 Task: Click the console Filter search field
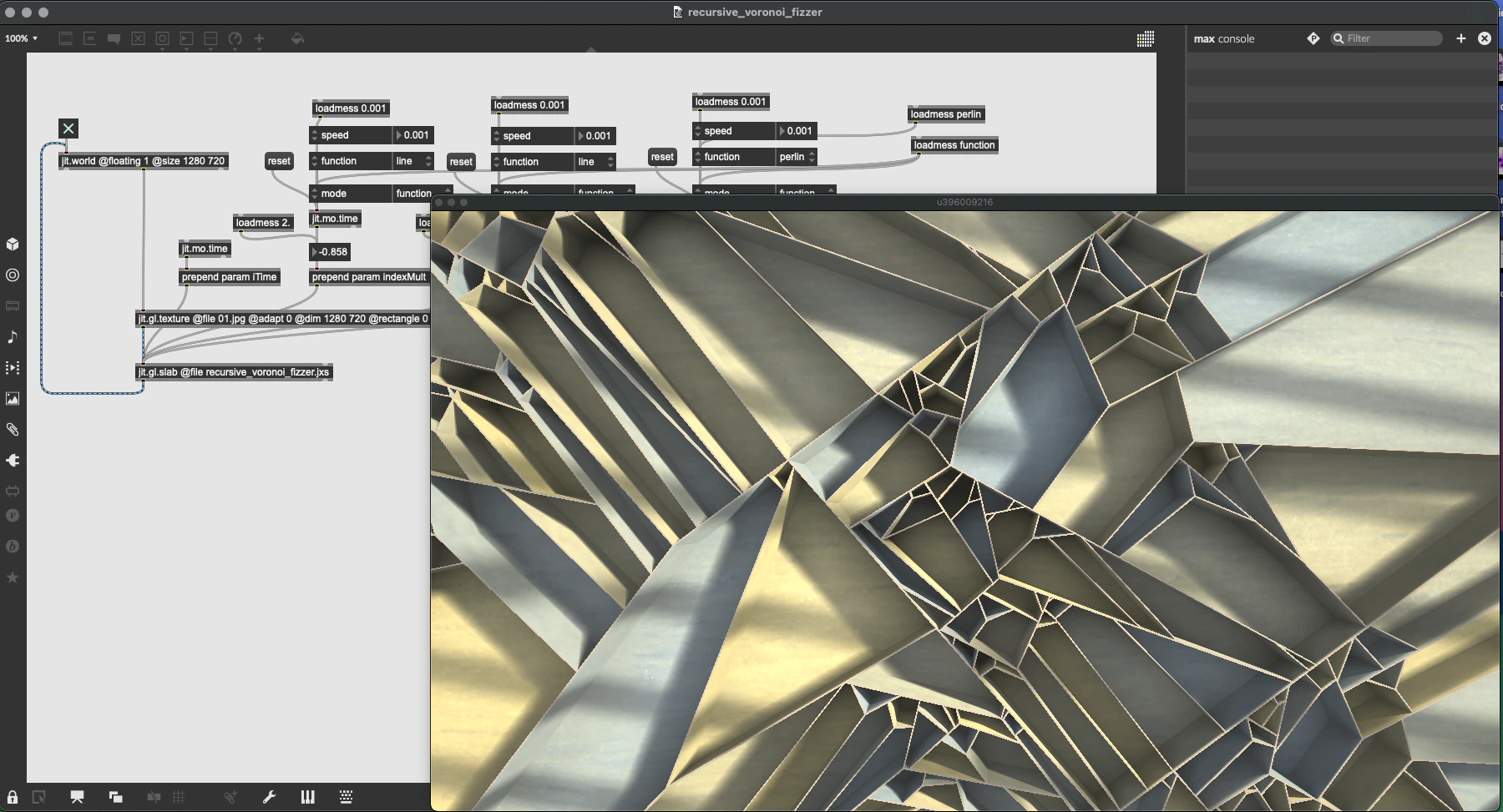tap(1386, 38)
